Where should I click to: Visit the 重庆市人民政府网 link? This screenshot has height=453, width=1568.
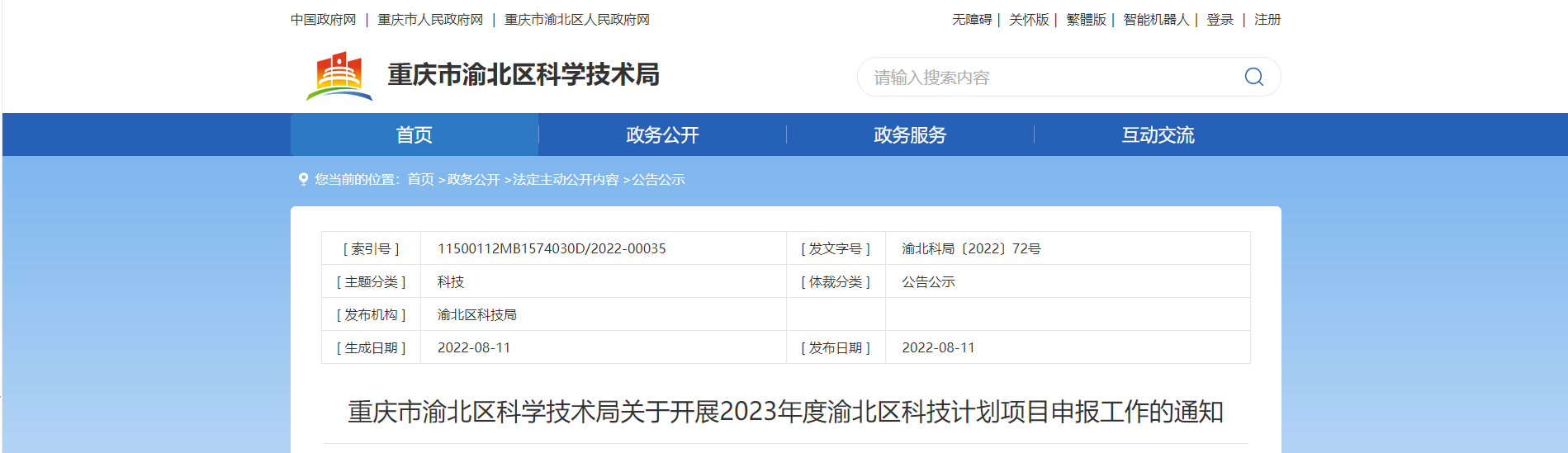(x=430, y=20)
